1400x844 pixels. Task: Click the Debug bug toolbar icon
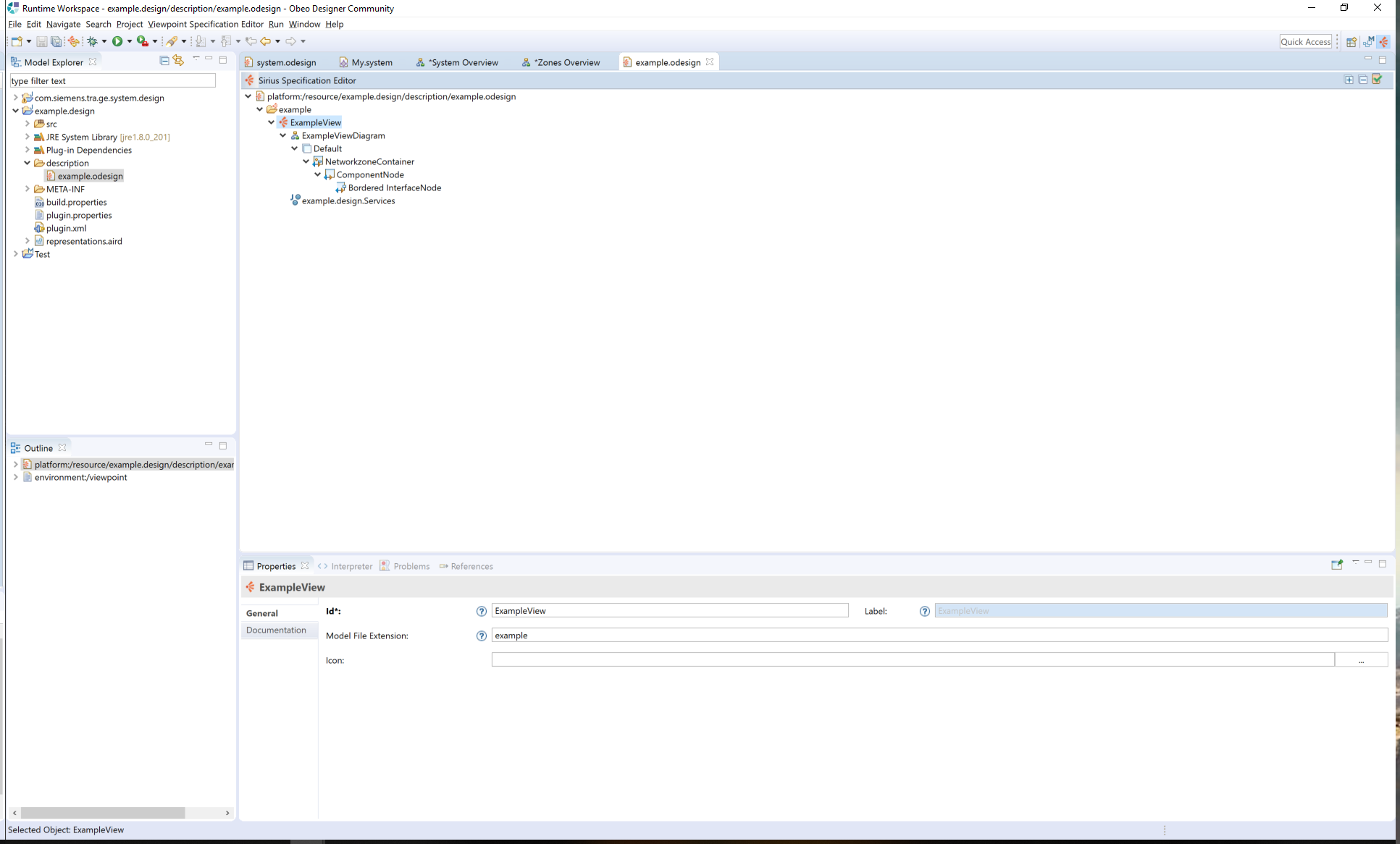(93, 41)
